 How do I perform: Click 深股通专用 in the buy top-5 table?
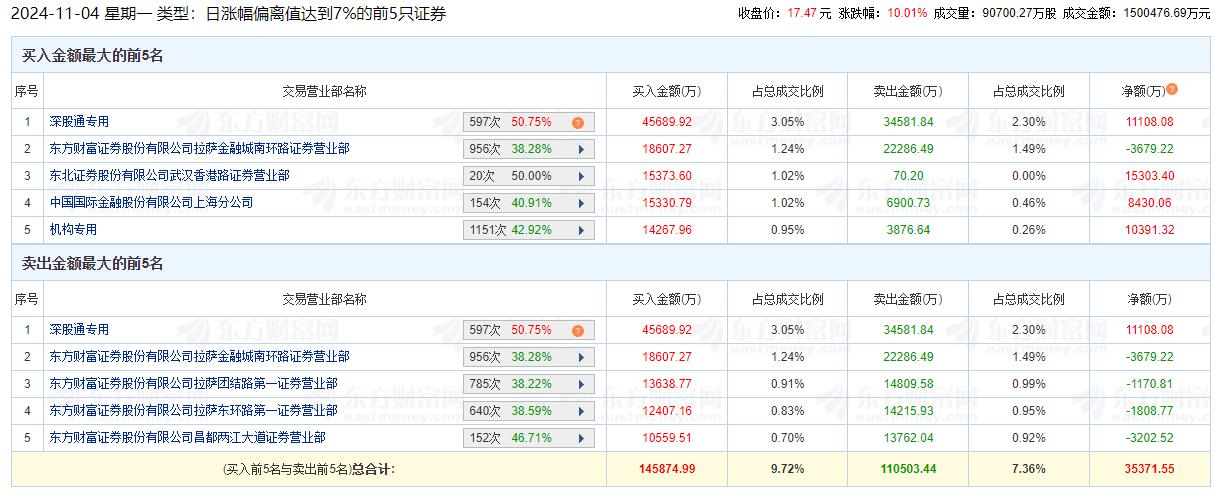pyautogui.click(x=79, y=122)
